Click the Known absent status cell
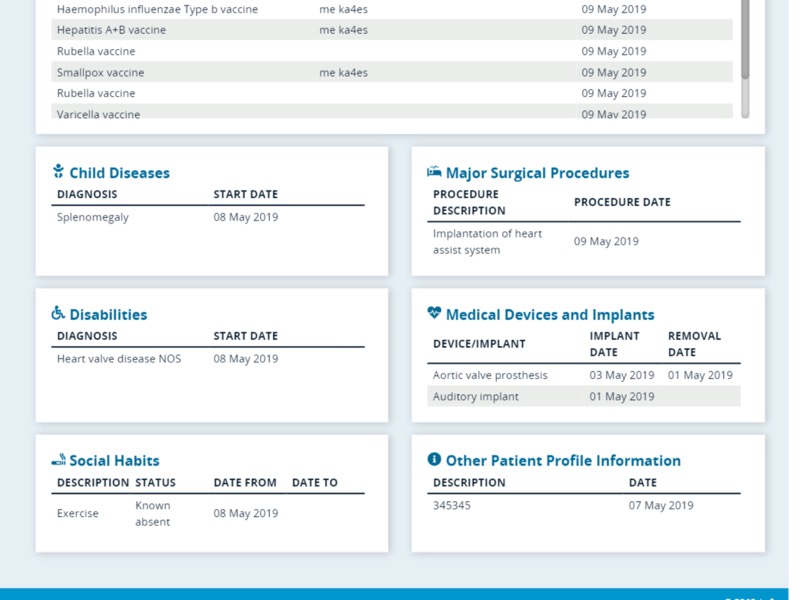800x600 pixels. [x=153, y=513]
